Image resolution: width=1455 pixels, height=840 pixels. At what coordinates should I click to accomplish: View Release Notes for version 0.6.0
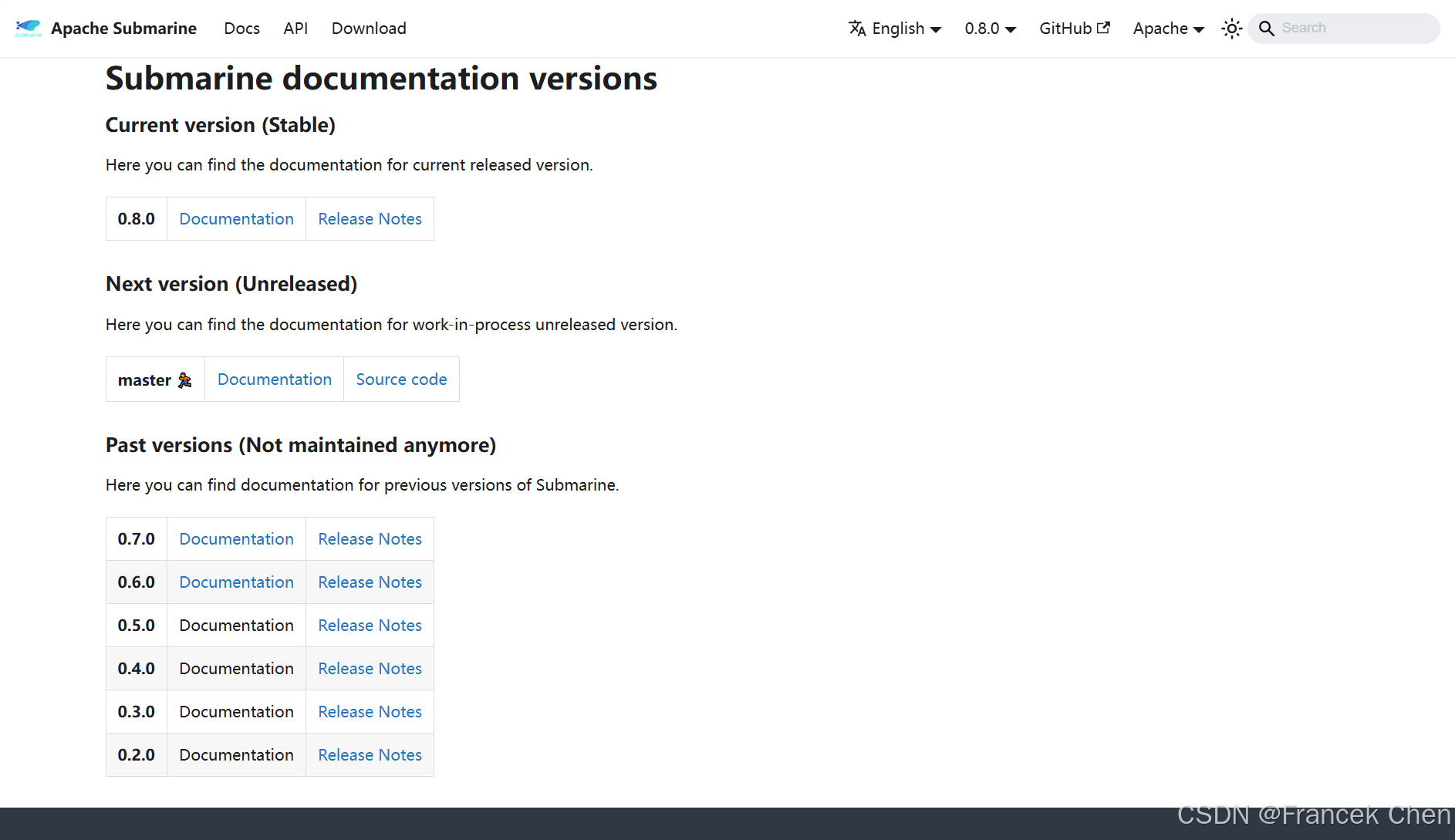[370, 582]
